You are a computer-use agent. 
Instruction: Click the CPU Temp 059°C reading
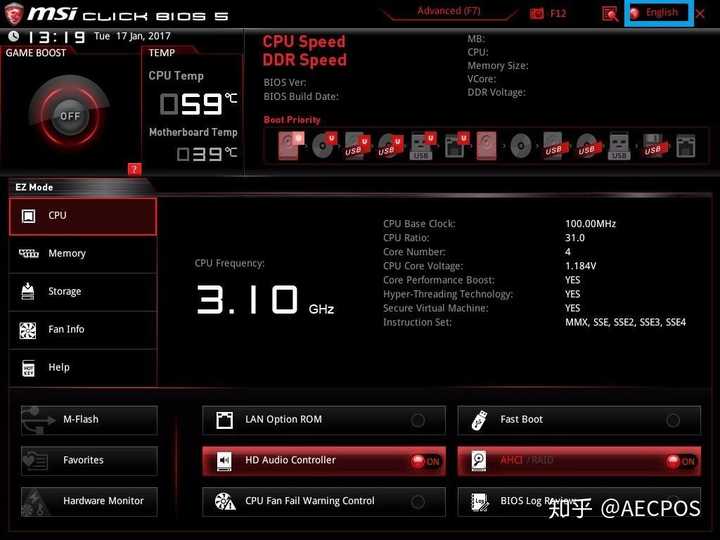click(198, 104)
